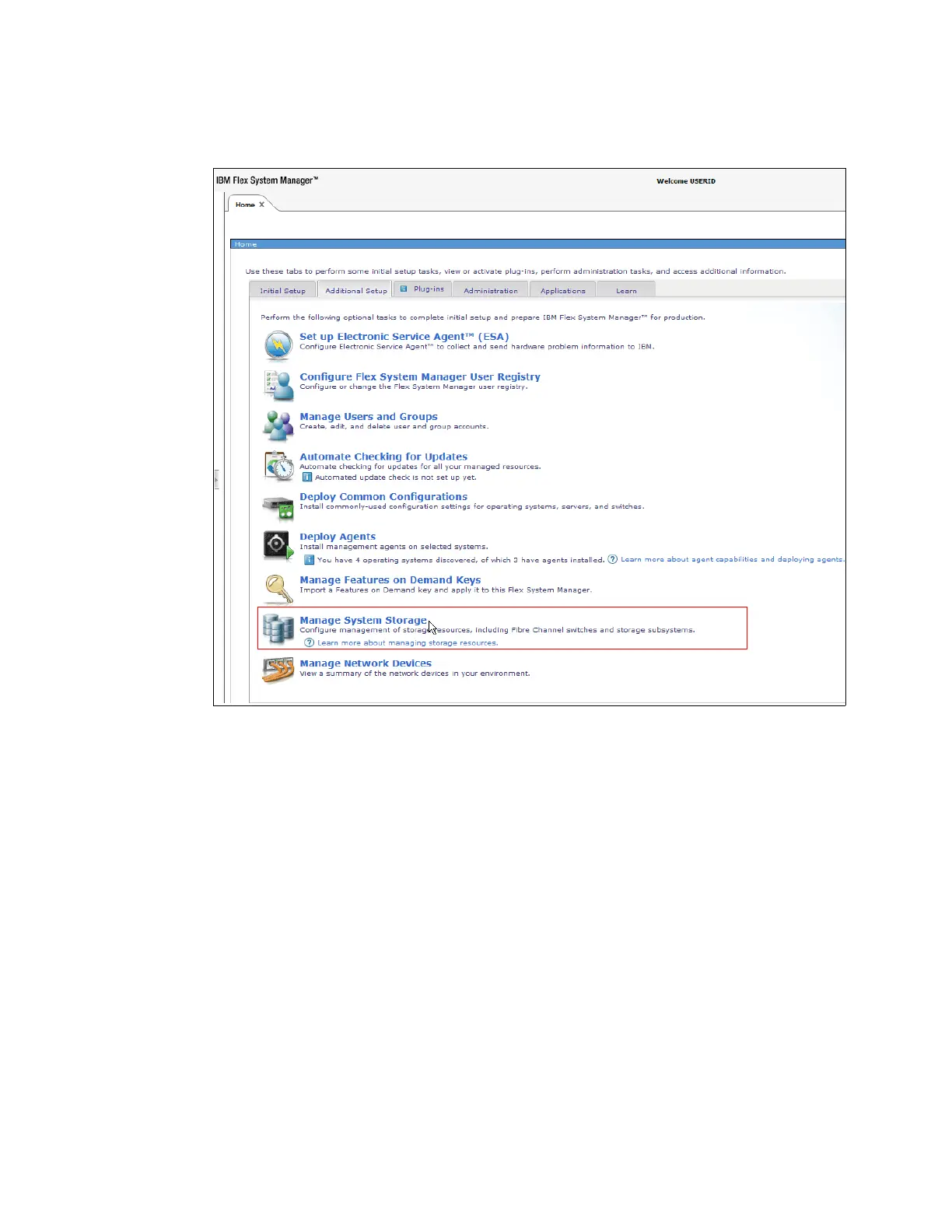
Task: Open the Plug-ins tab
Action: [x=423, y=289]
